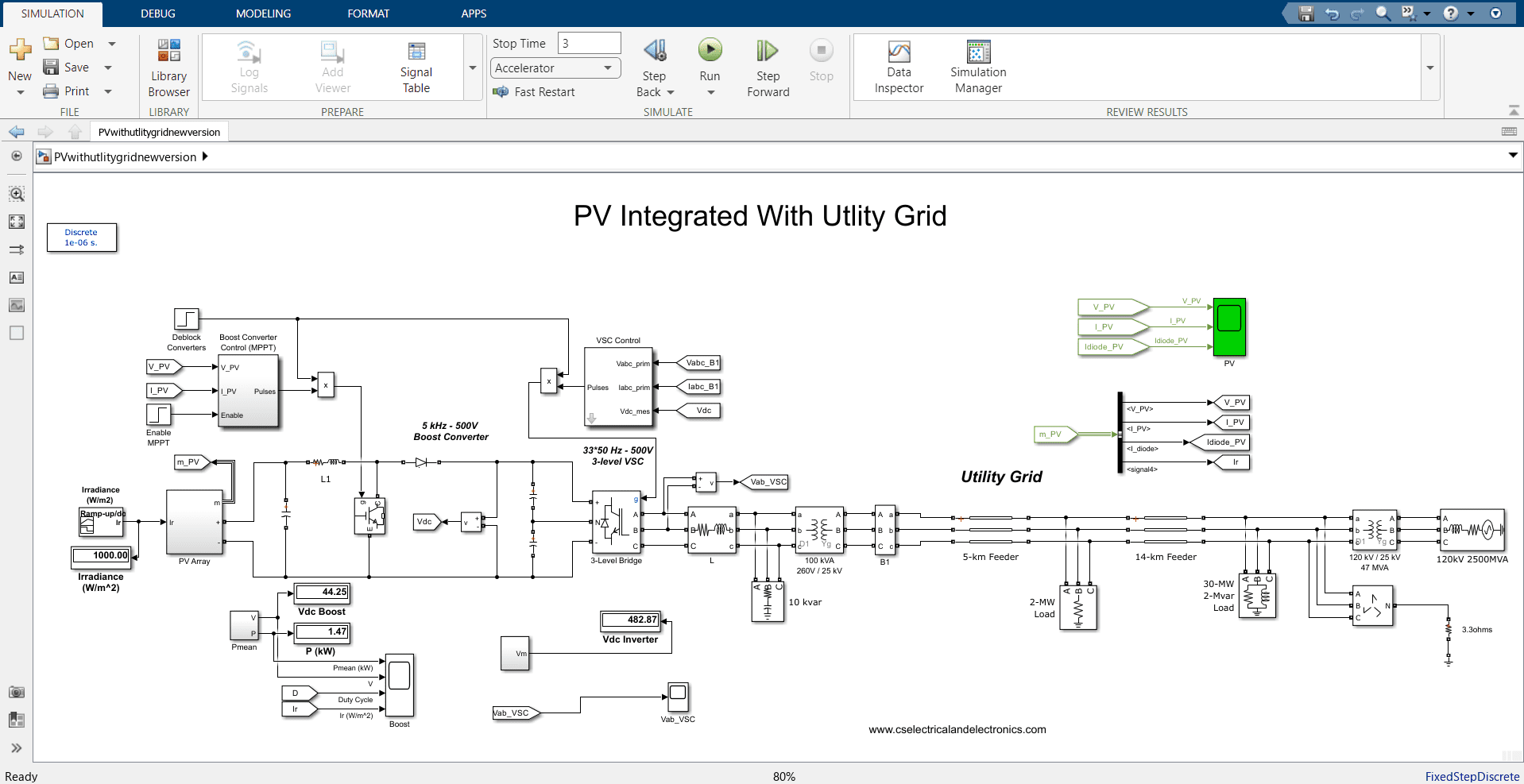Toggle the Fast Restart option
1524x784 pixels.
point(534,92)
